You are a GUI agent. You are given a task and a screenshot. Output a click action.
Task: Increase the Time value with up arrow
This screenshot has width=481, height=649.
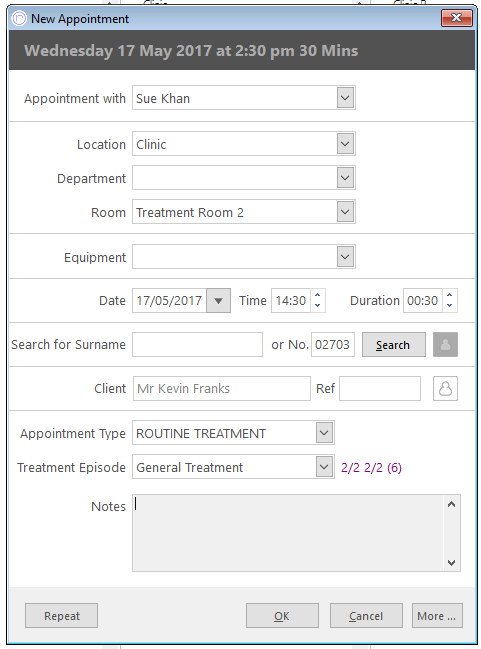[317, 295]
